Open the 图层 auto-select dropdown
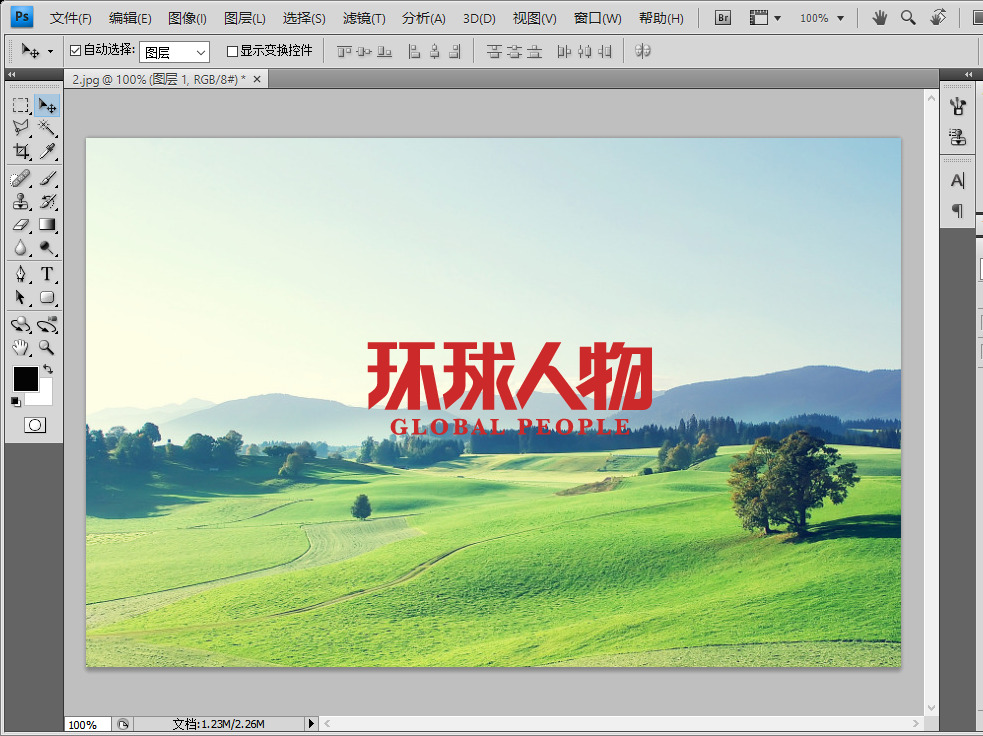Viewport: 983px width, 736px height. (x=174, y=52)
